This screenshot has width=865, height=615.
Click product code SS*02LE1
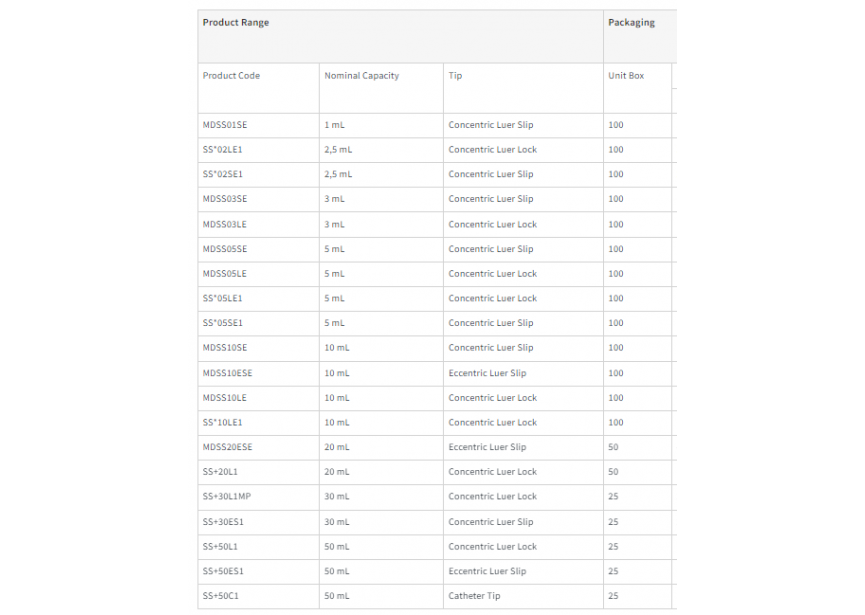click(x=222, y=149)
